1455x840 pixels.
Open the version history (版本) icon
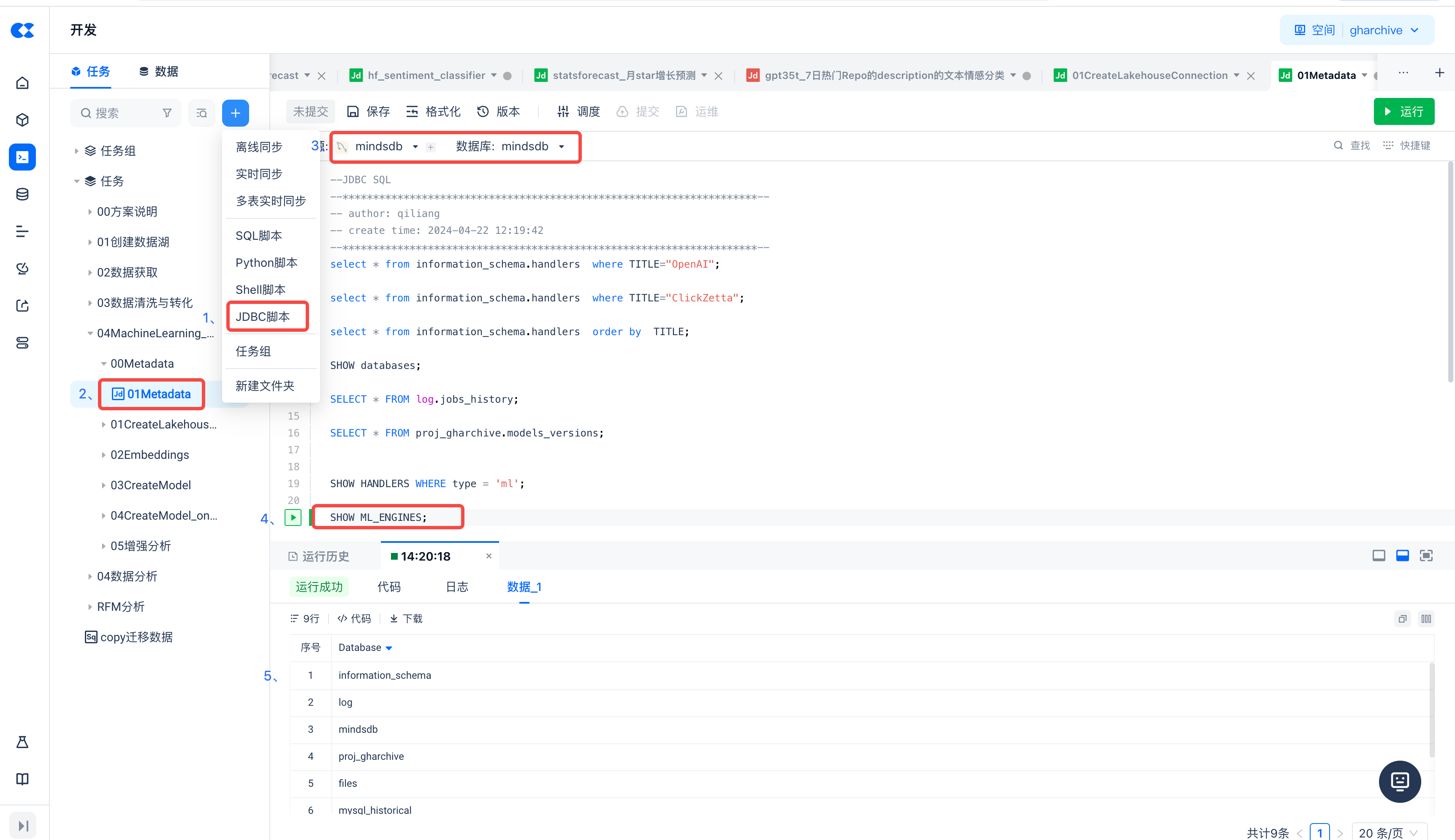coord(483,111)
